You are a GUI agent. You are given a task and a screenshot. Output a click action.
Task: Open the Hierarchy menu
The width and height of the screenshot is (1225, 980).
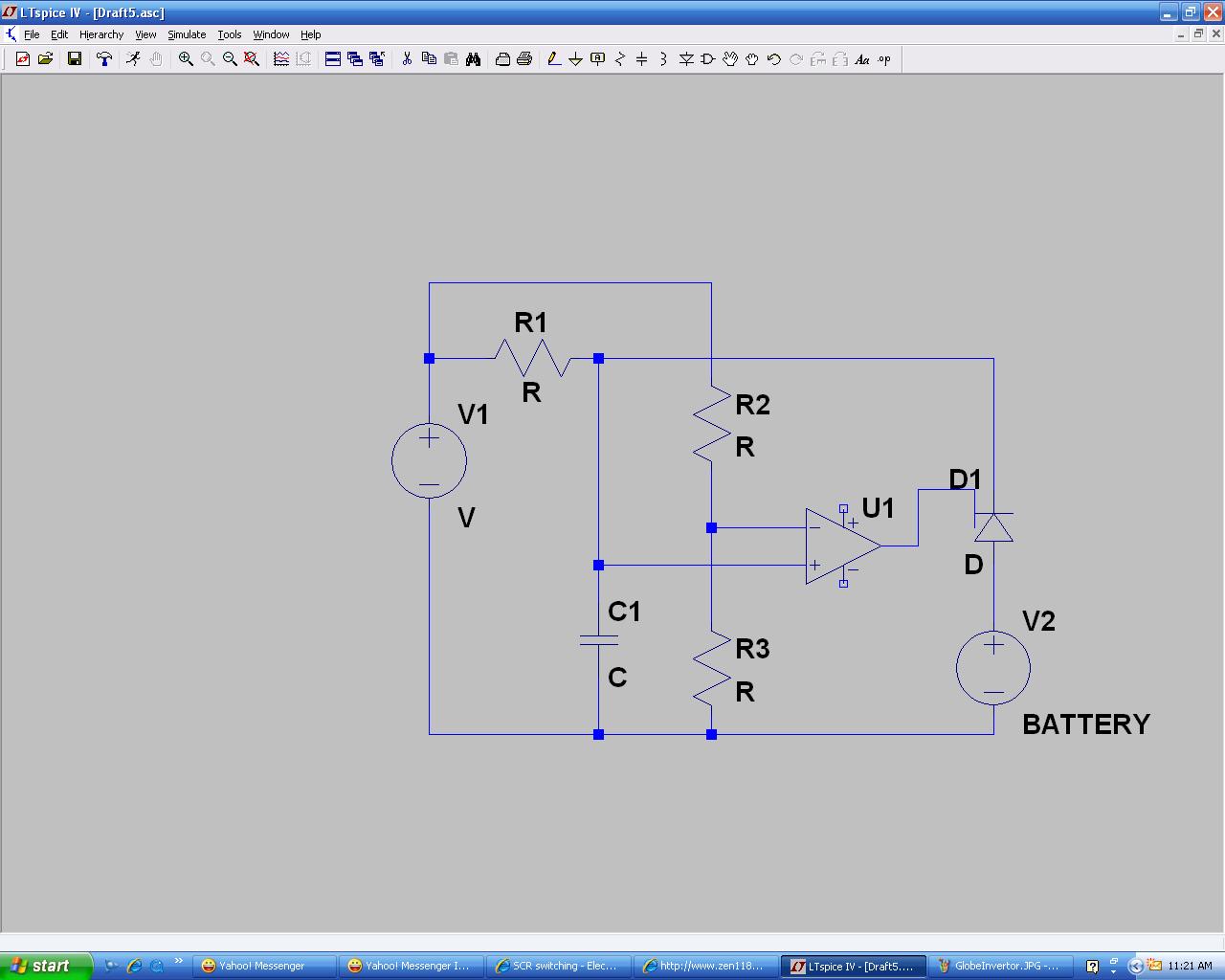(101, 34)
